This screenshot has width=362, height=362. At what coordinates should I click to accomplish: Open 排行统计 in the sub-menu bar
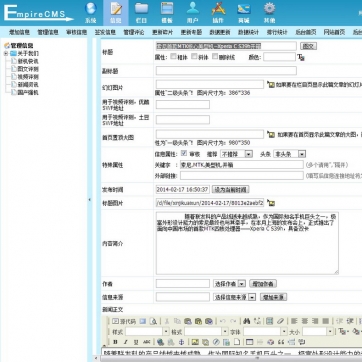pyautogui.click(x=277, y=32)
